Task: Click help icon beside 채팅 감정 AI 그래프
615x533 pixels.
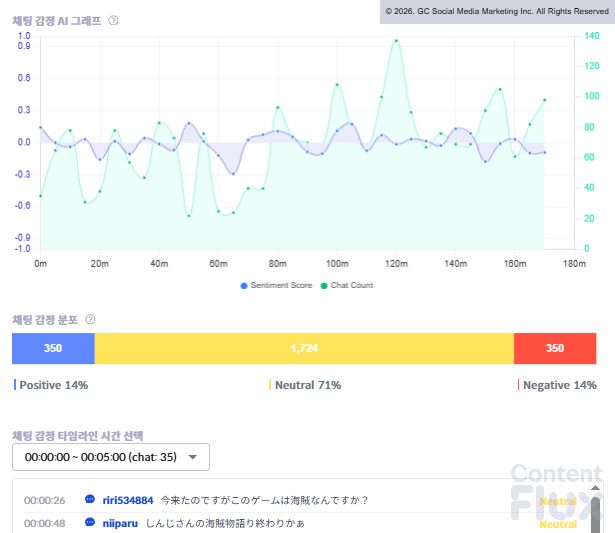Action: point(113,20)
